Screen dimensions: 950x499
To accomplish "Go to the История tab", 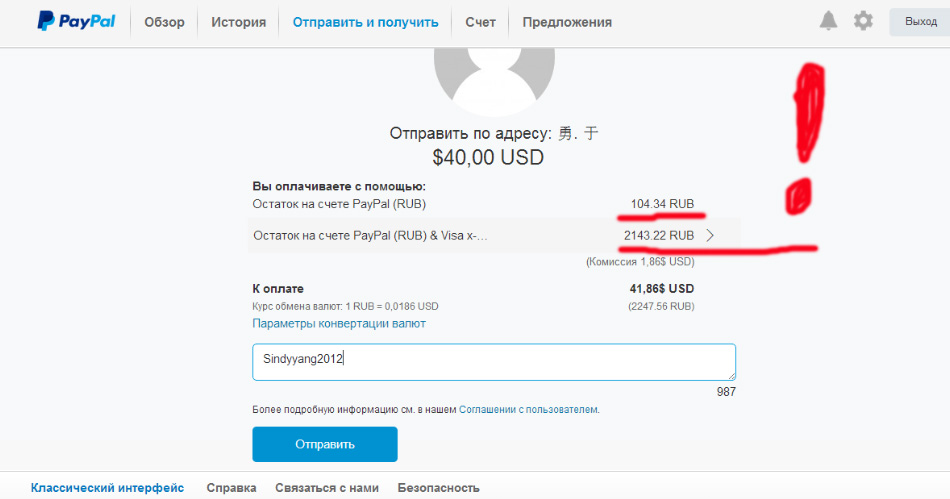I will 238,22.
